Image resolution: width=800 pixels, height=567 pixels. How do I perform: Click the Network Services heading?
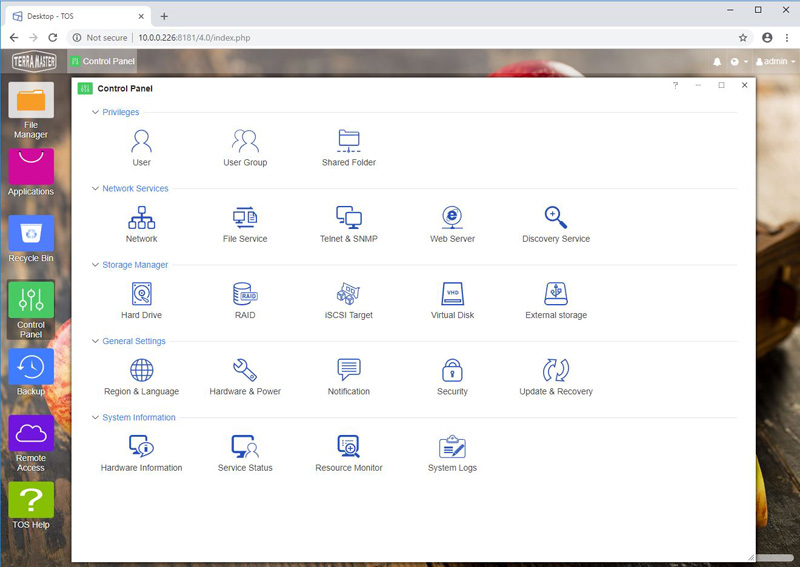135,188
